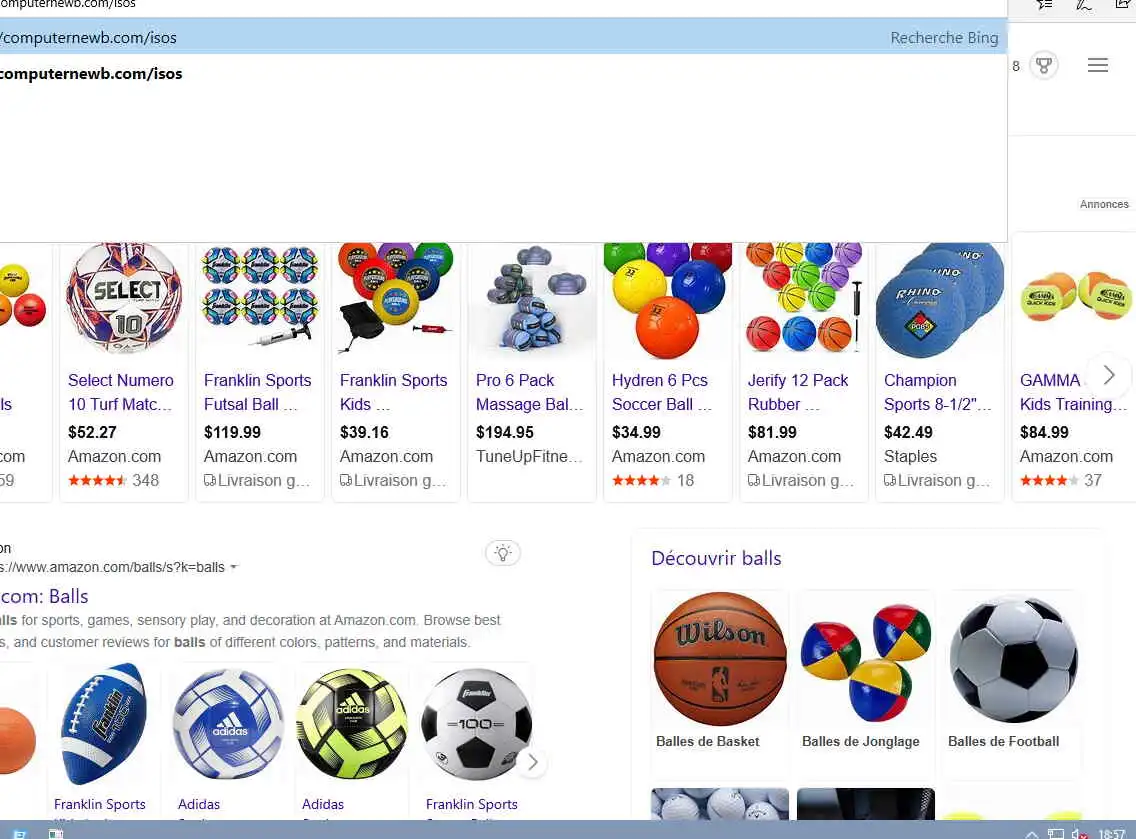Expand the Amazon URL dropdown arrow
The image size is (1136, 839).
click(233, 567)
